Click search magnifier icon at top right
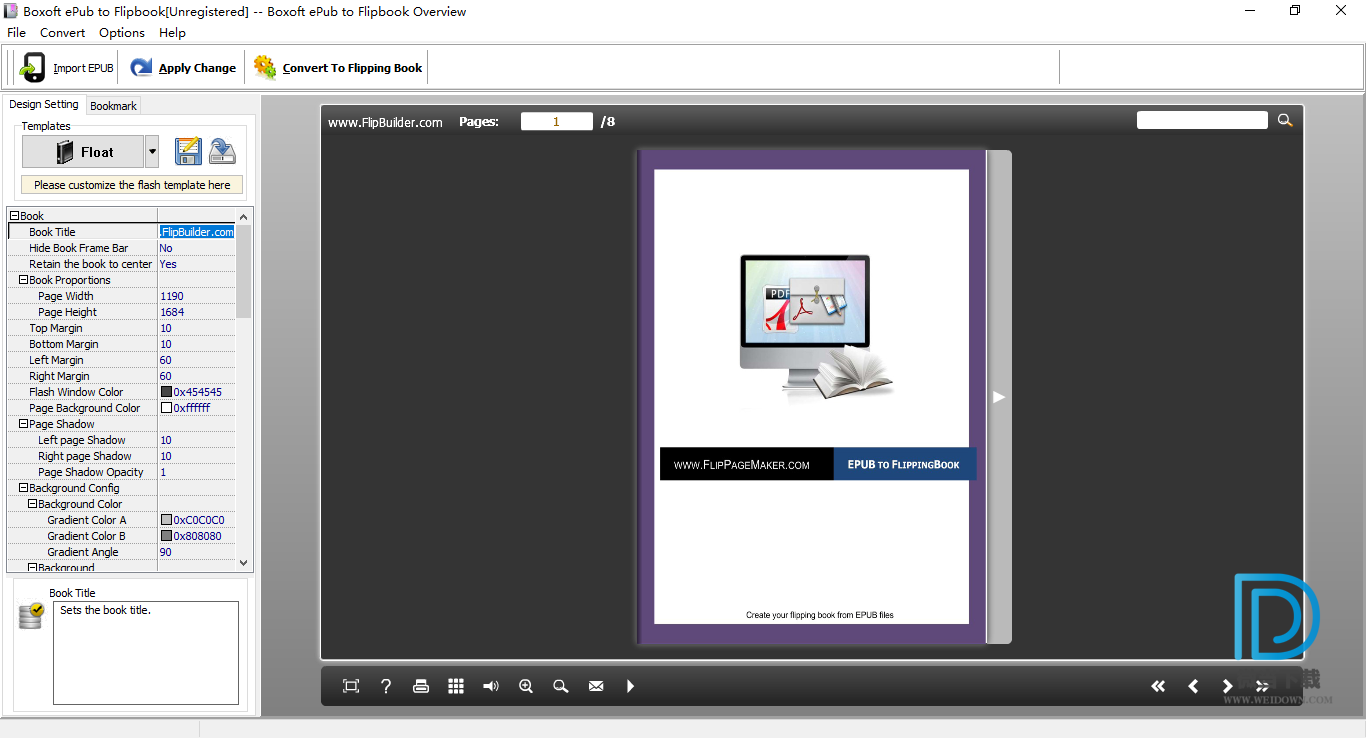Screen dimensions: 1366x738 coord(1285,120)
